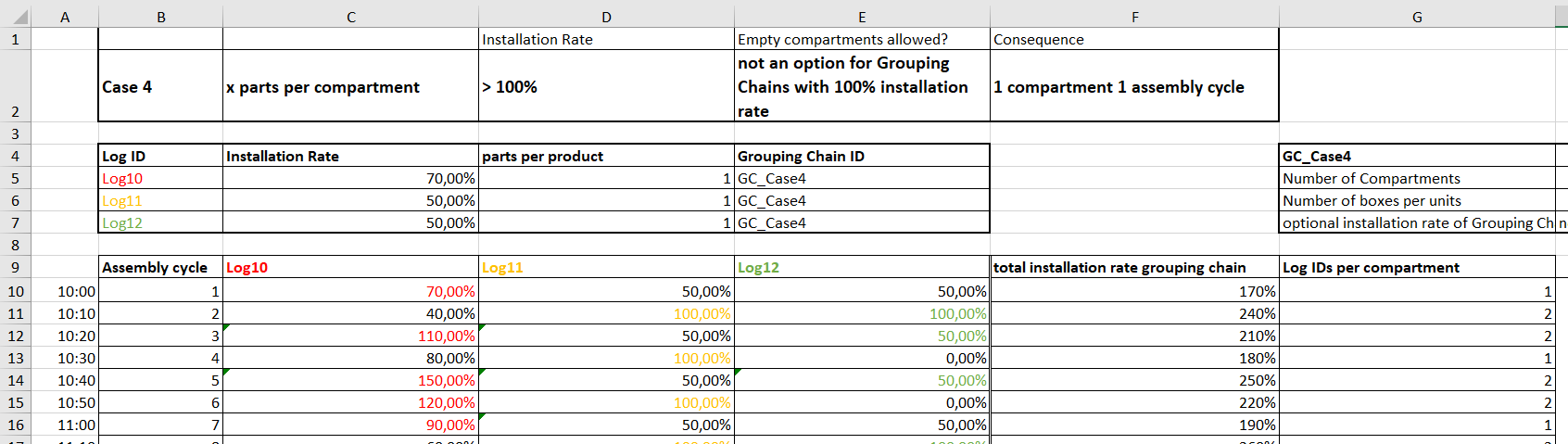This screenshot has height=444, width=1568.
Task: Select the '> 100%' installation rate cell
Action: pos(606,86)
